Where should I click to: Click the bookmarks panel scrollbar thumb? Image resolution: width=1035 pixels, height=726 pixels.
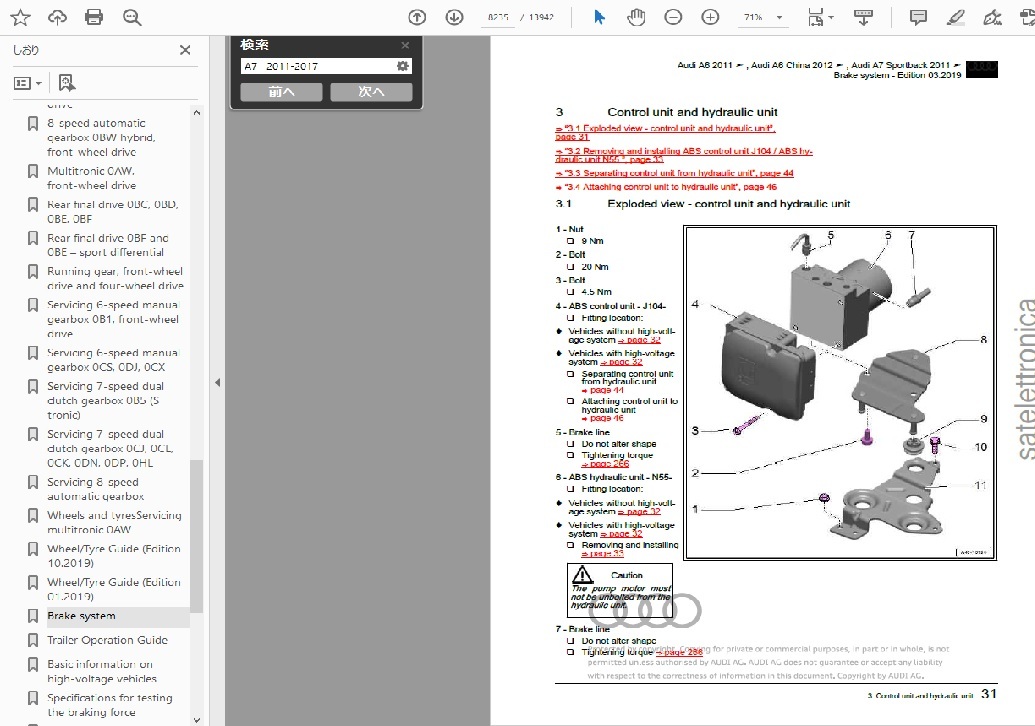pyautogui.click(x=196, y=536)
